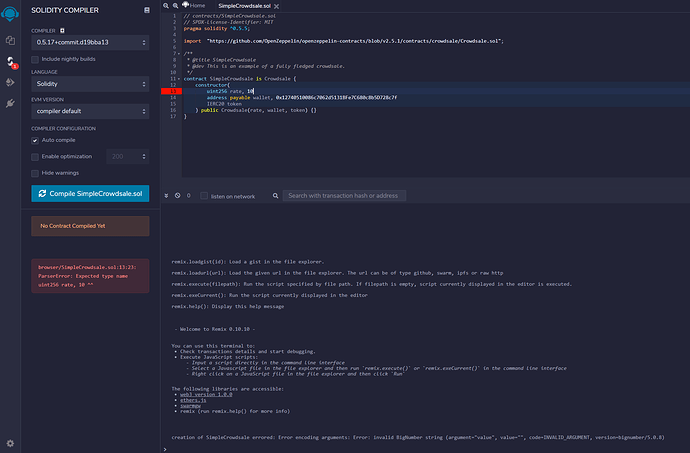Close the SimpleCrowdsale.sol tab
Viewport: 690px width, 453px height.
click(276, 6)
